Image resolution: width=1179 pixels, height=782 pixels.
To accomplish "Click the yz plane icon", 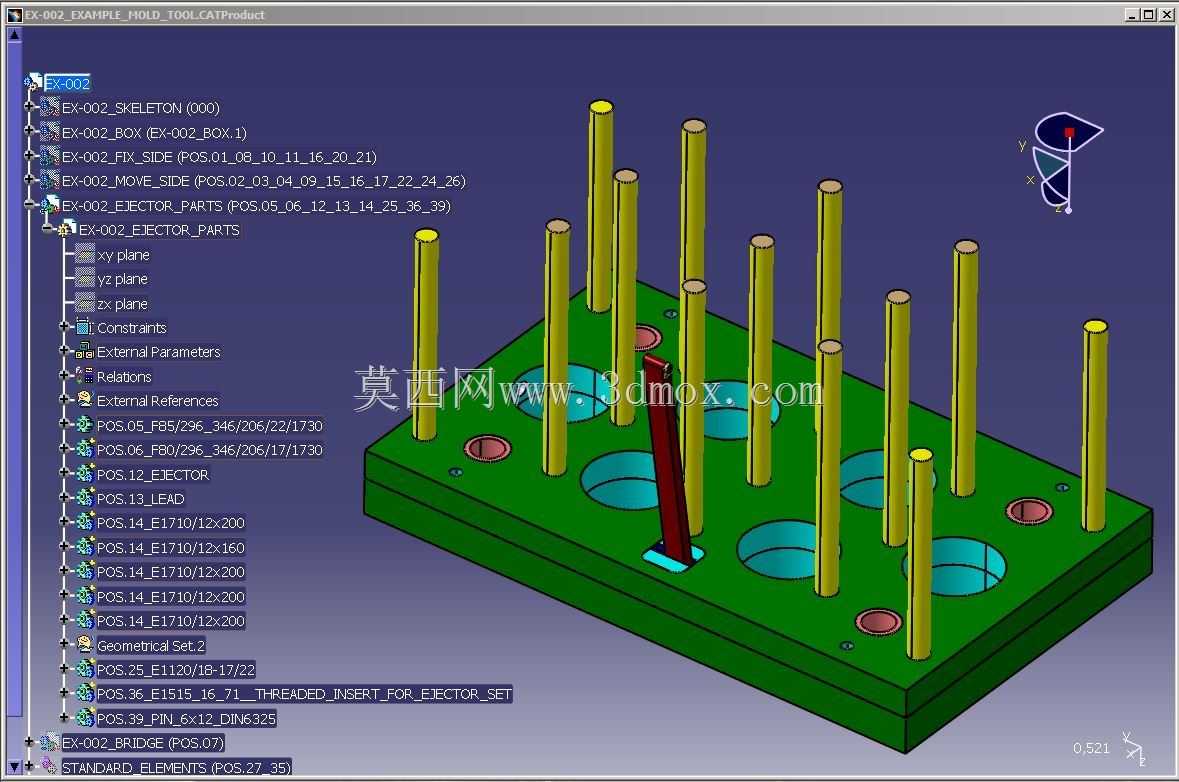I will [85, 278].
